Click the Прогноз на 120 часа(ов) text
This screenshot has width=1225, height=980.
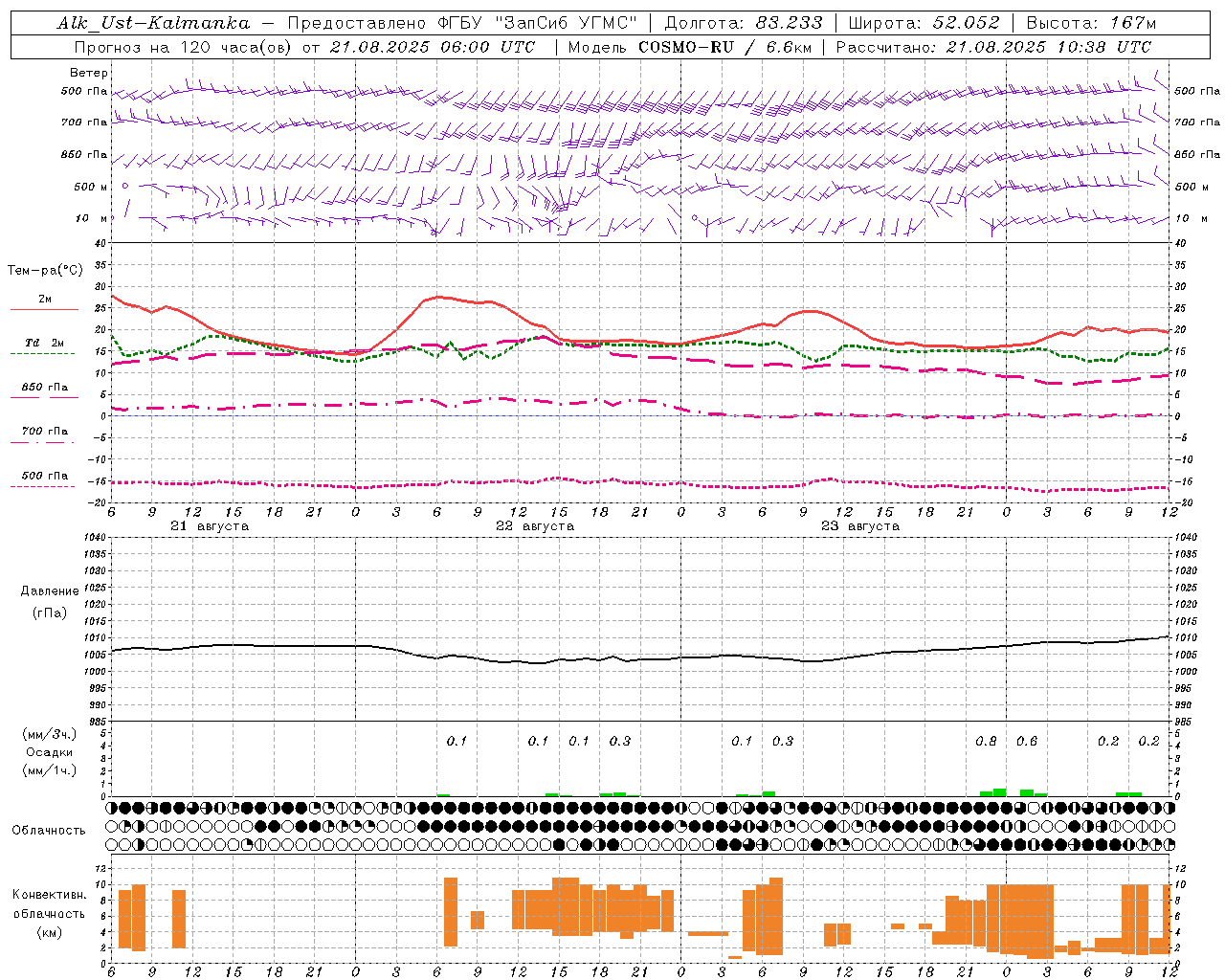(185, 47)
